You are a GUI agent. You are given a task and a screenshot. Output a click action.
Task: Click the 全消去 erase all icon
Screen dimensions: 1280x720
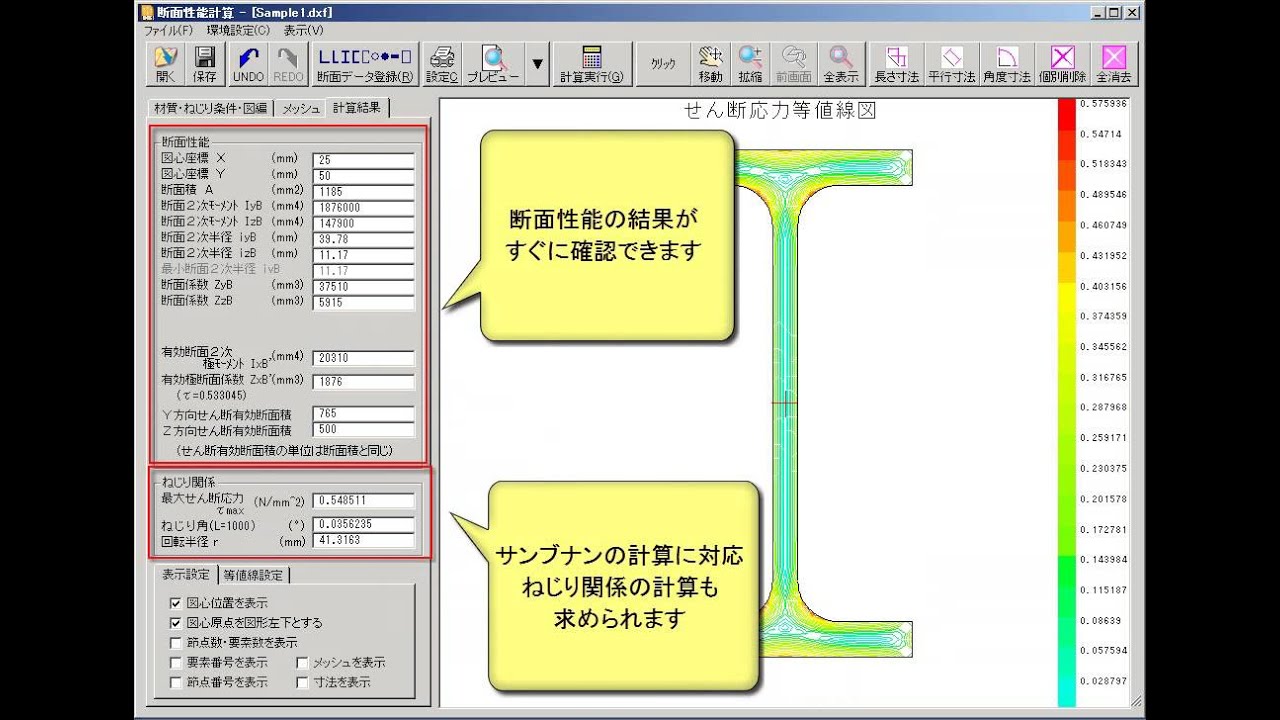point(1113,64)
